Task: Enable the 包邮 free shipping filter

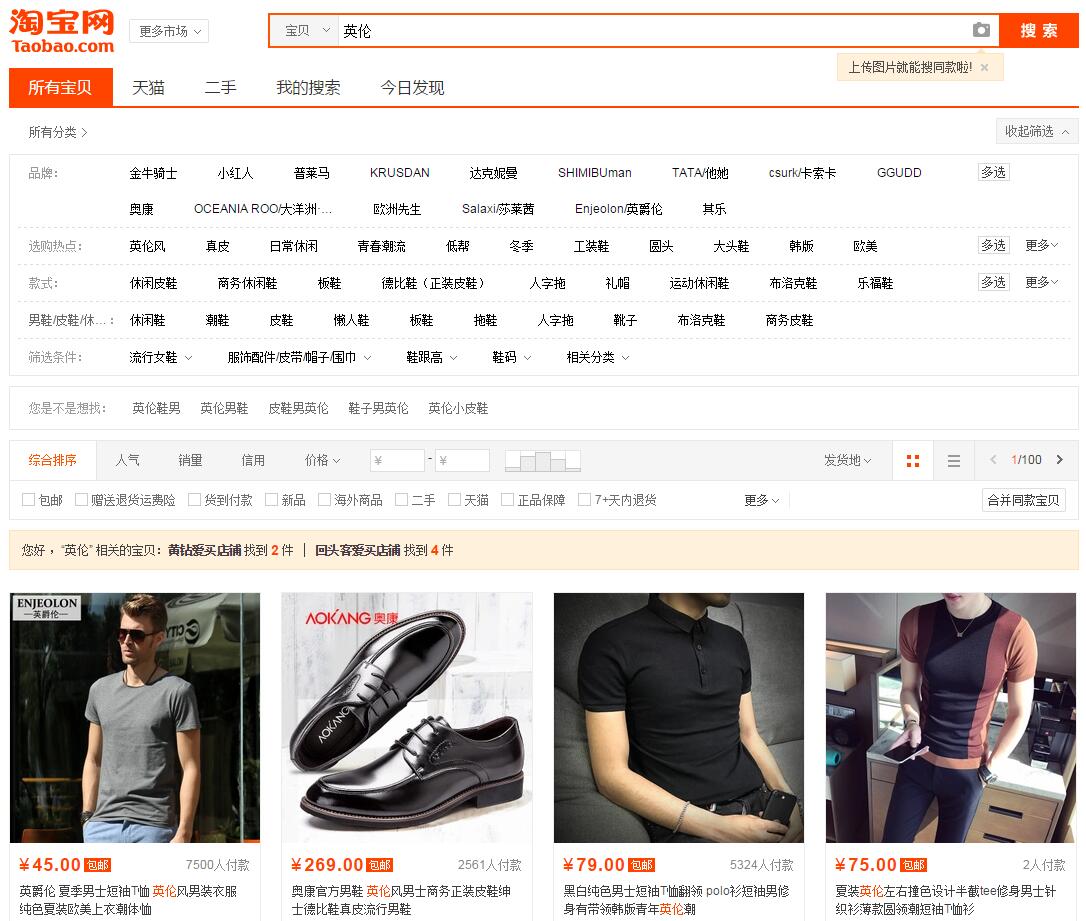Action: 28,499
